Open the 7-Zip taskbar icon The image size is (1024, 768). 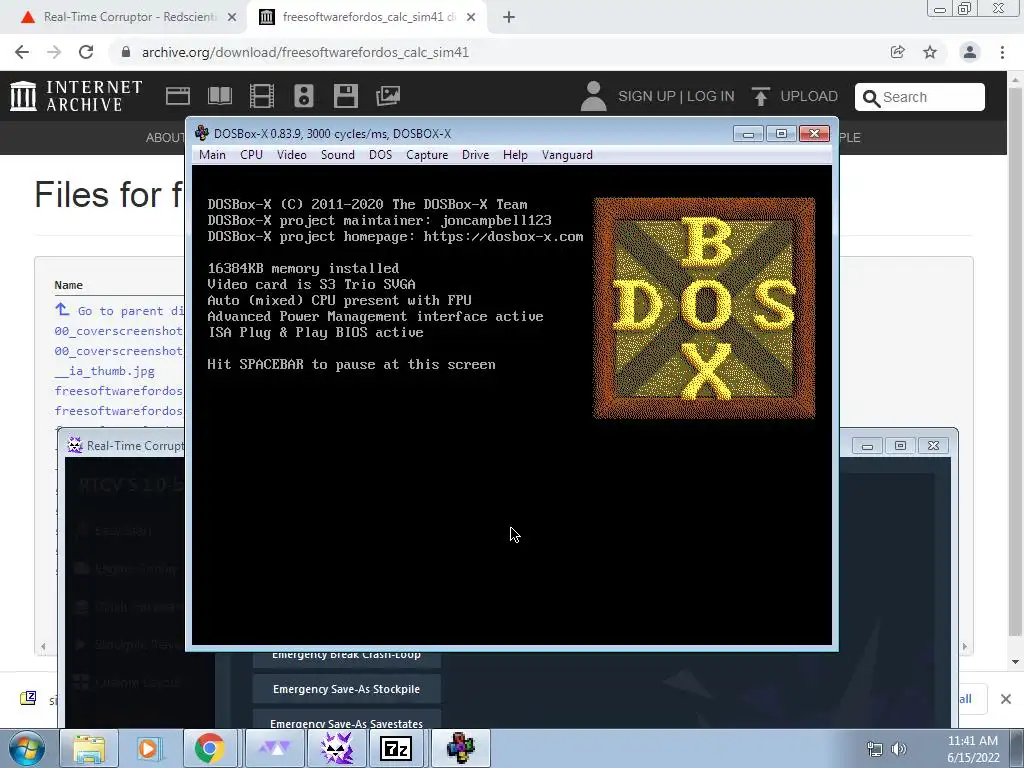[396, 748]
